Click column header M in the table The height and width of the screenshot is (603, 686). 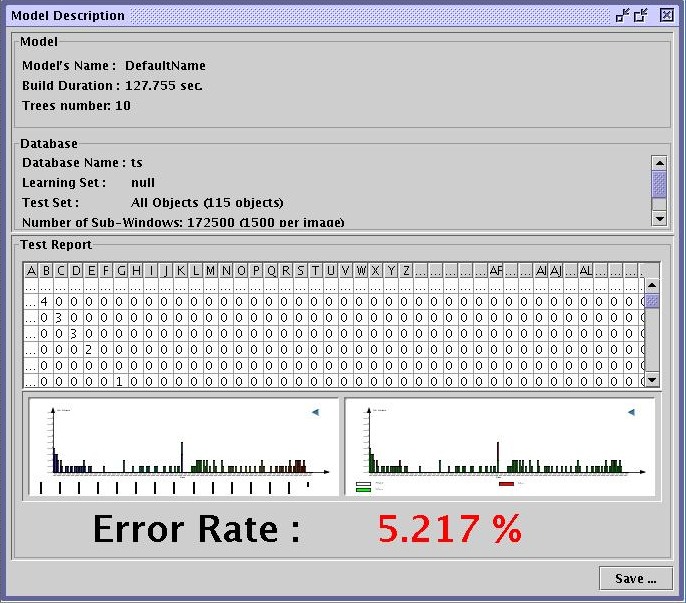click(211, 271)
